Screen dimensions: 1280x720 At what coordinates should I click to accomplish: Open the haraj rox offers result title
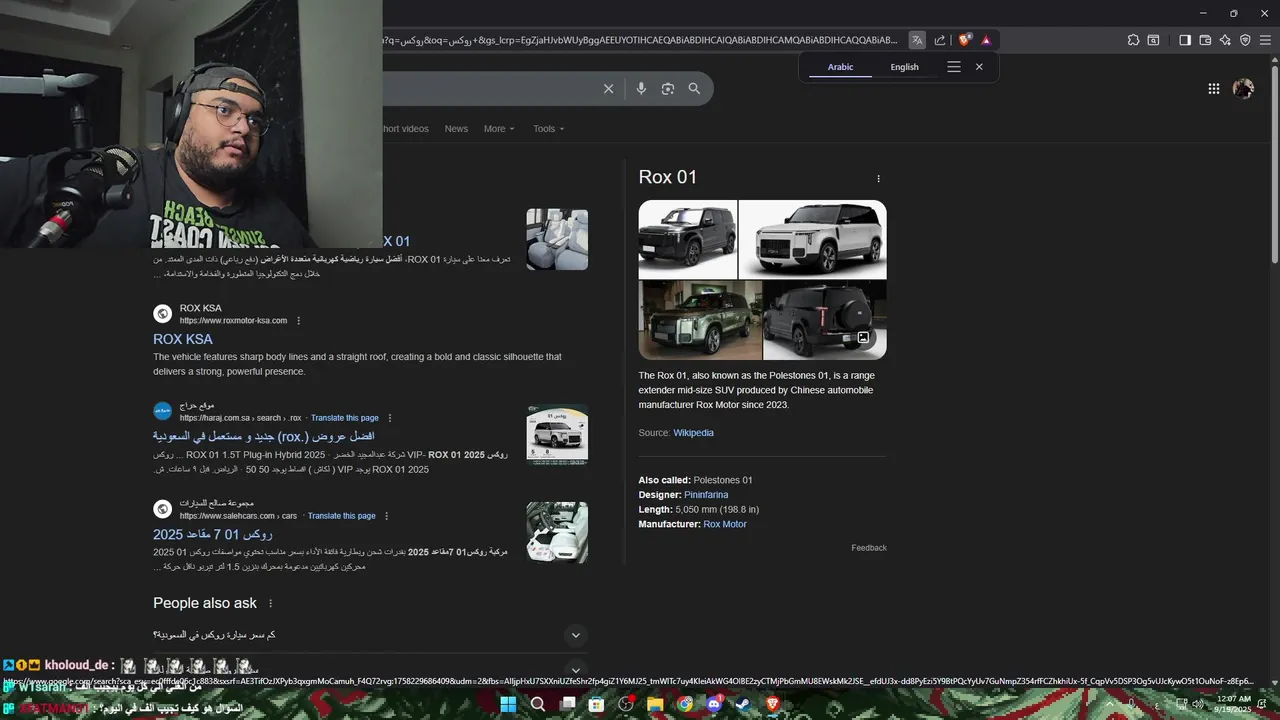(x=264, y=437)
